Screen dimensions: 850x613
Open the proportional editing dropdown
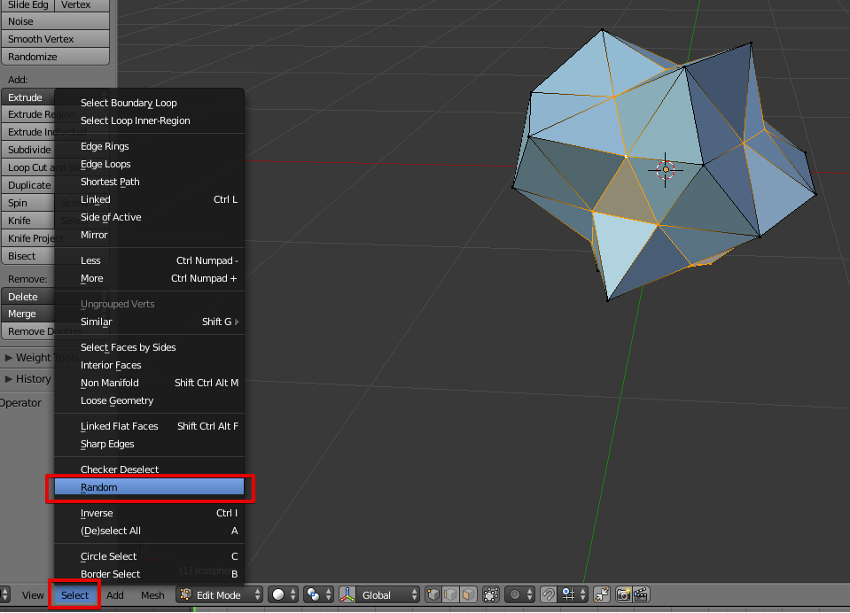520,595
